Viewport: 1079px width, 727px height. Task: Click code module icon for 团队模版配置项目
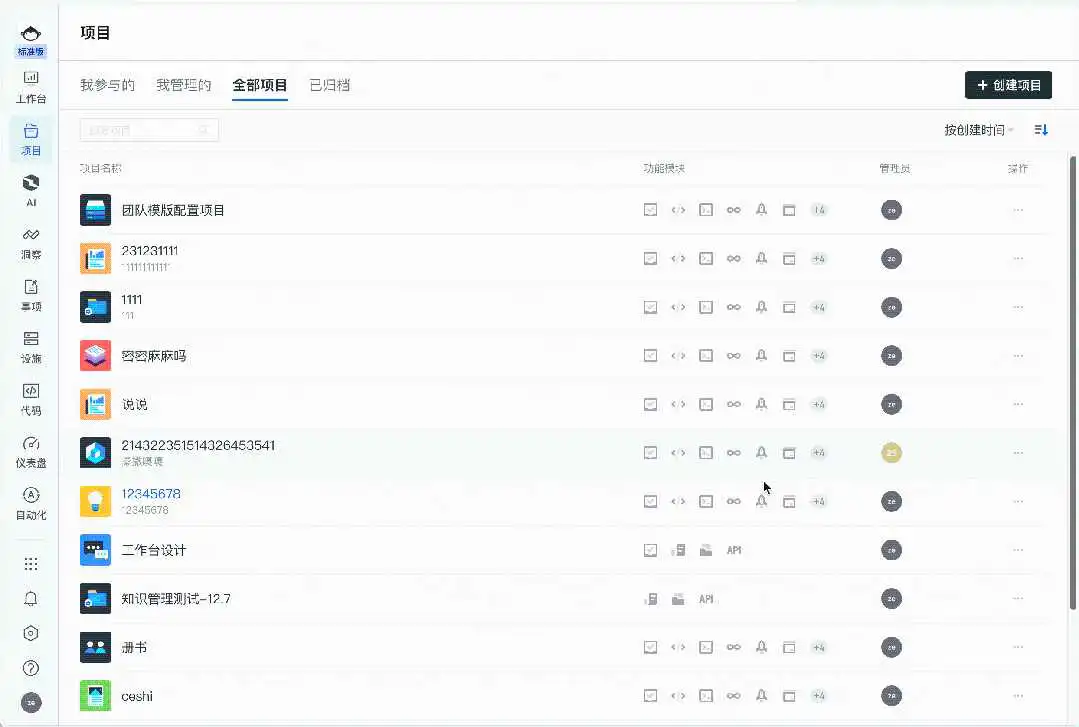(x=678, y=210)
